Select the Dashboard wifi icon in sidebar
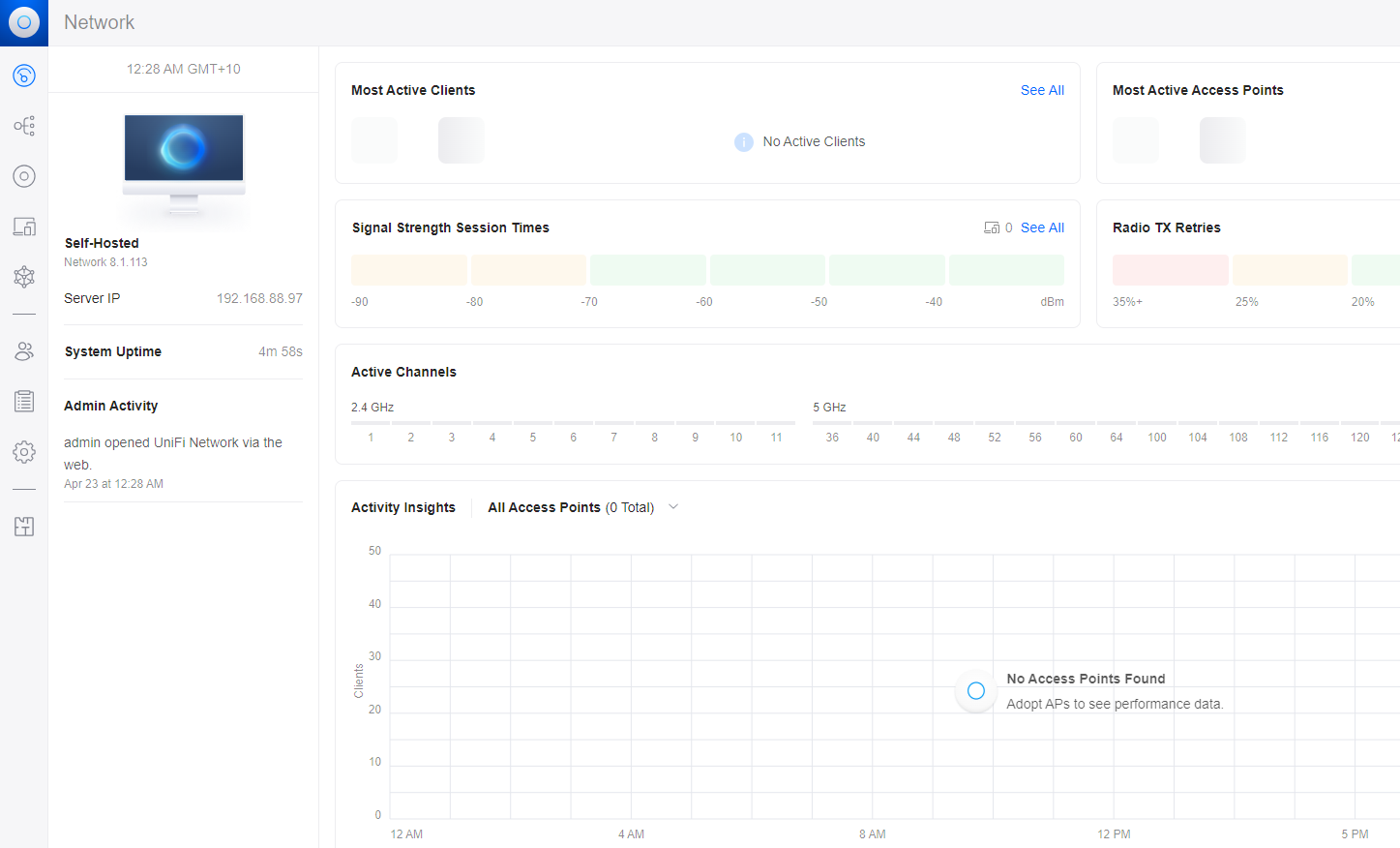1400x848 pixels. click(x=24, y=75)
